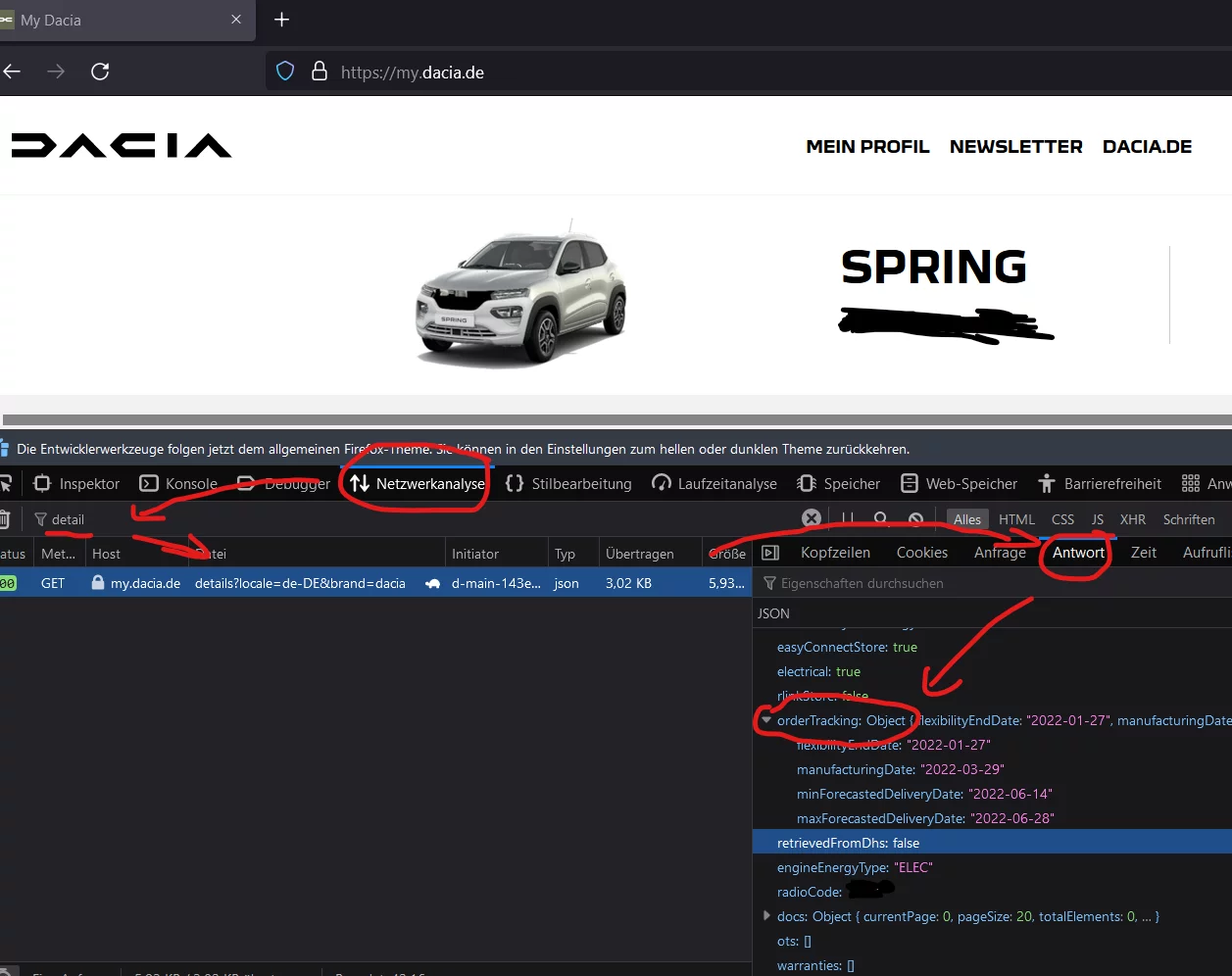
Task: Open the Kopfzeilen details tab
Action: point(835,553)
